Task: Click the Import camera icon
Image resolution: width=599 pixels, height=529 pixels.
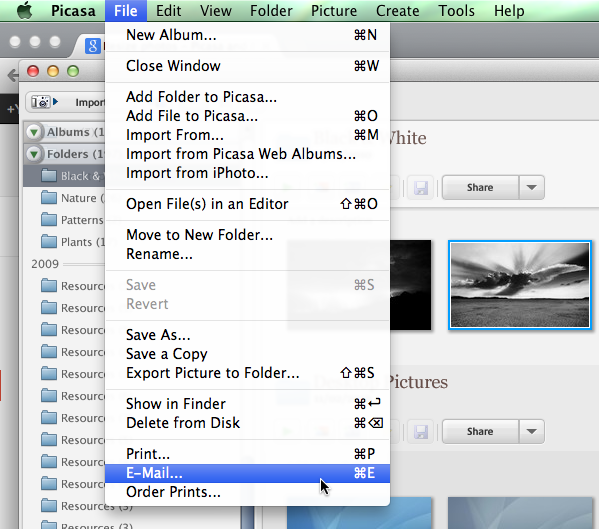Action: (x=41, y=102)
